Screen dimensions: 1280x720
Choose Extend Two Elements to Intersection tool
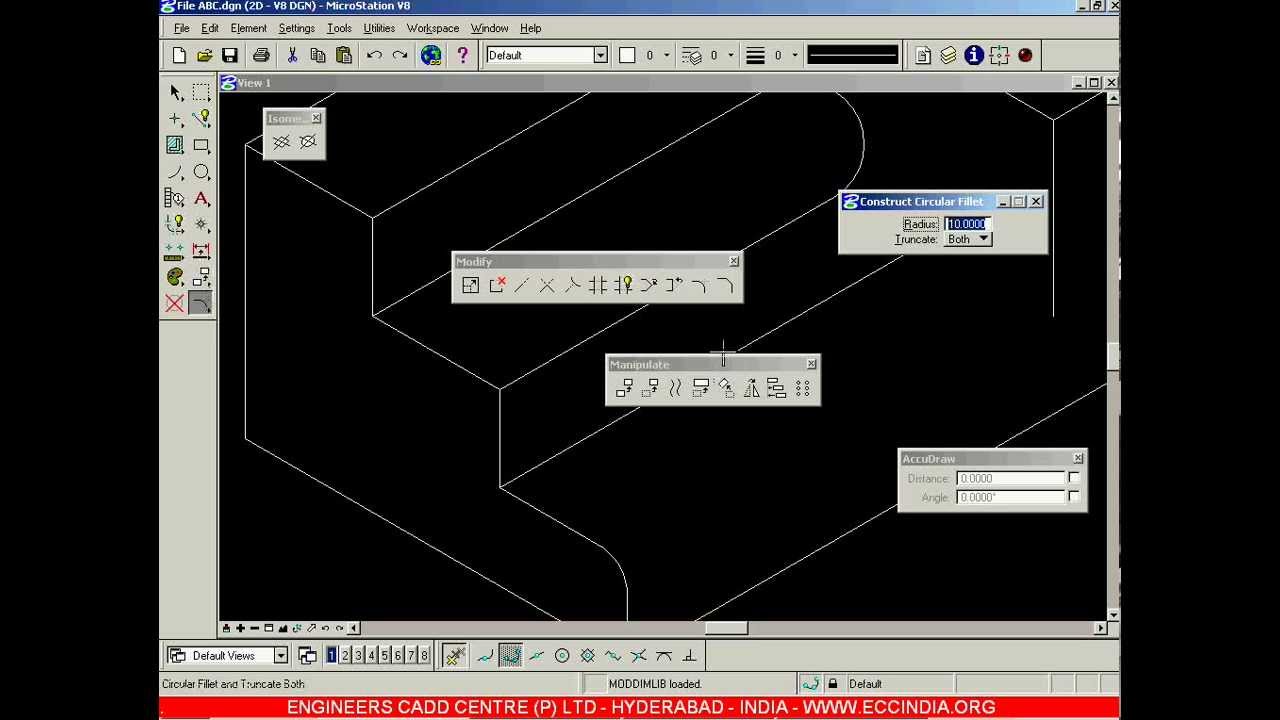(547, 286)
